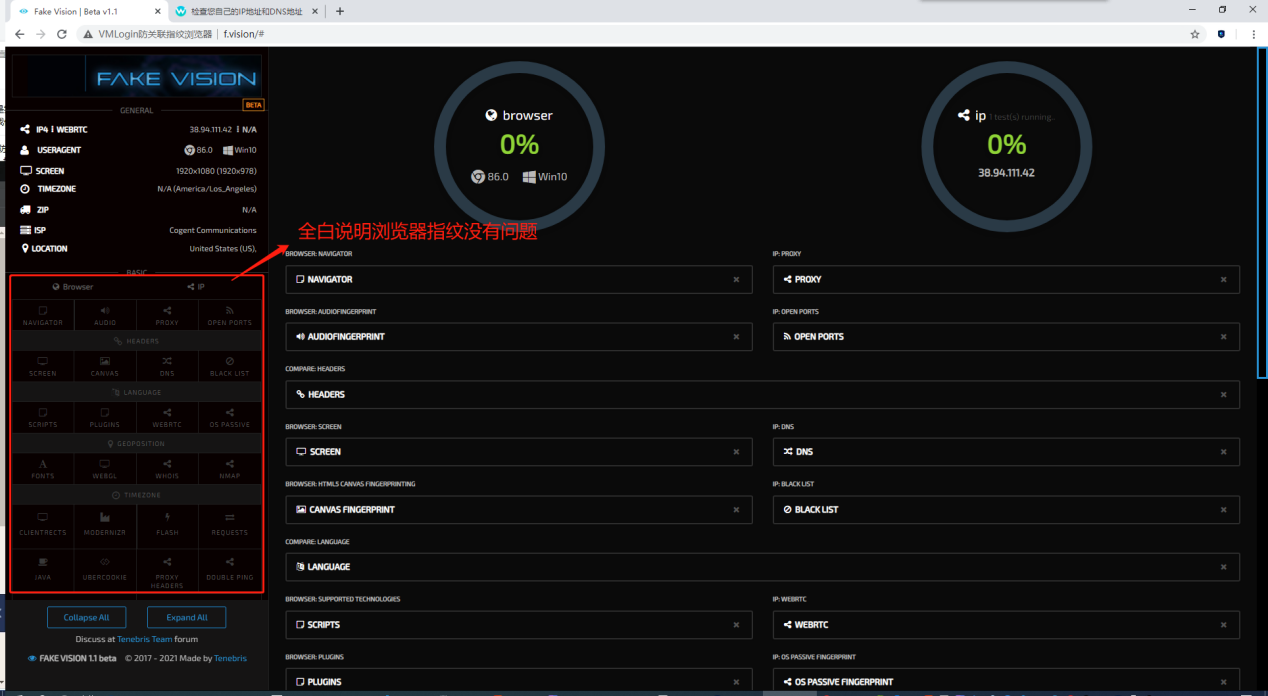The height and width of the screenshot is (696, 1268).
Task: Select the Proxy tile in sidebar grid
Action: click(167, 315)
